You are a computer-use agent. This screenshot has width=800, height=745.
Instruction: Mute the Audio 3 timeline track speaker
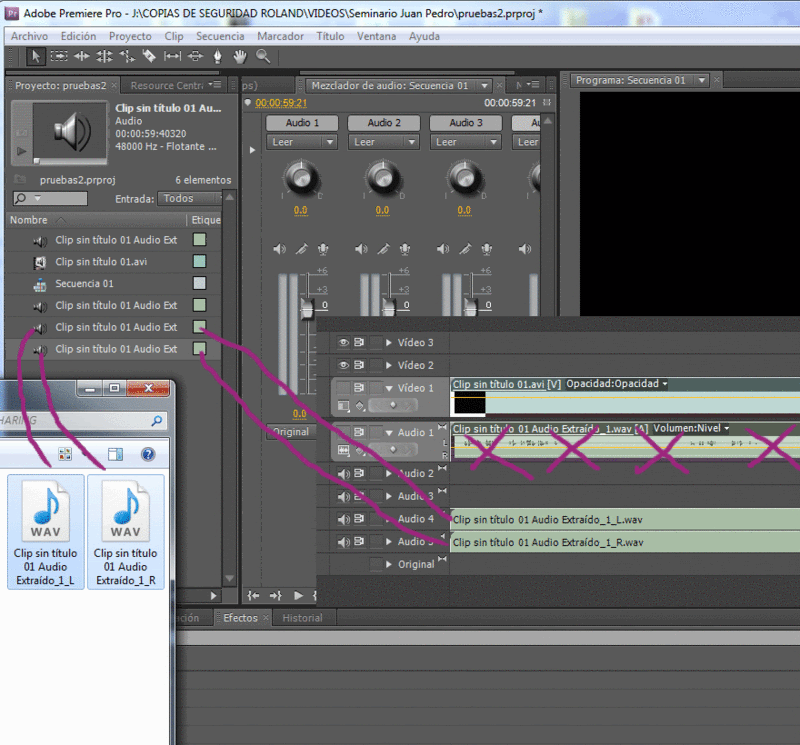(343, 496)
